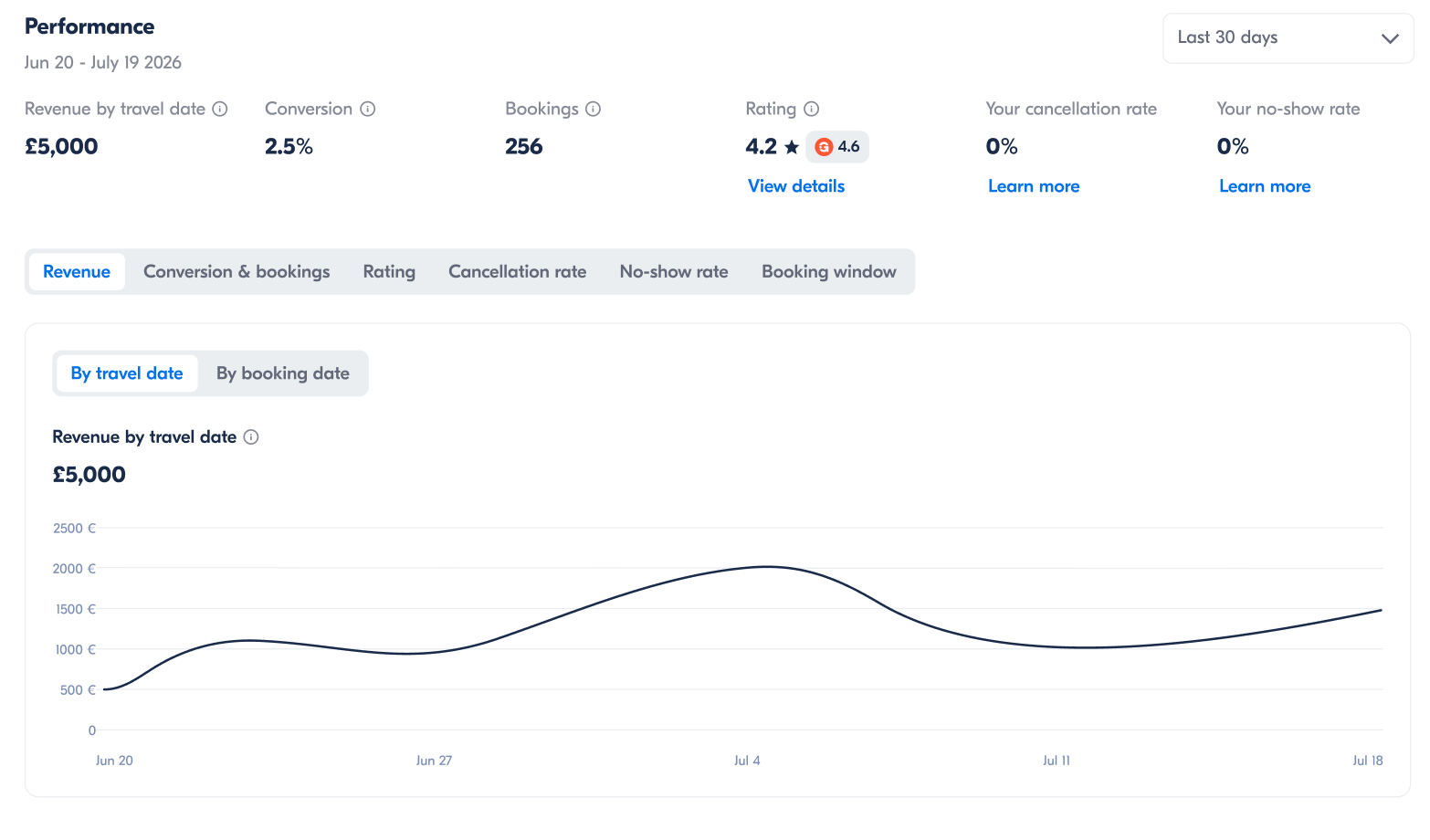
Task: Go to the No-show rate tab
Action: pos(674,272)
